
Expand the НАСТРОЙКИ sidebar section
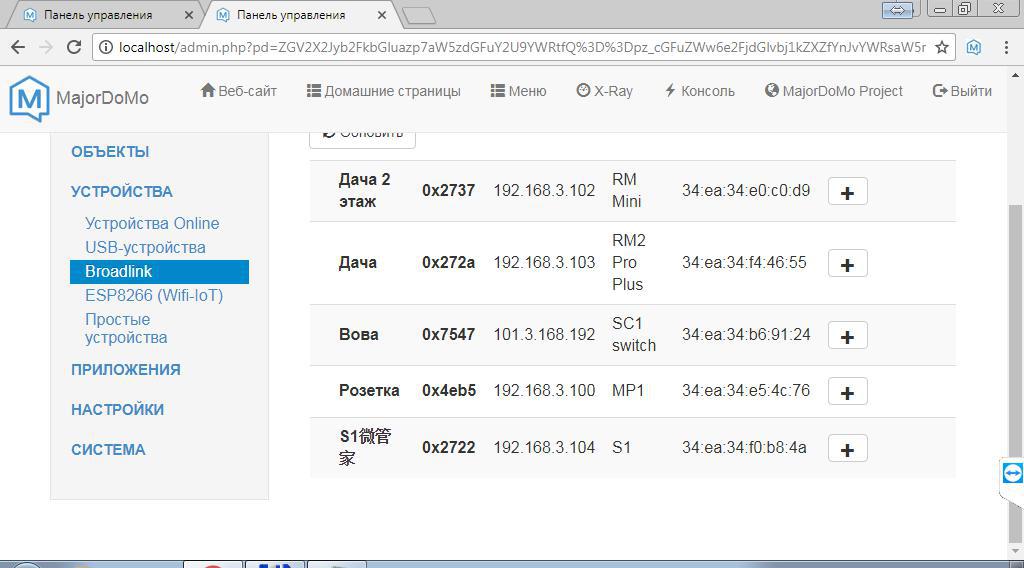point(118,409)
